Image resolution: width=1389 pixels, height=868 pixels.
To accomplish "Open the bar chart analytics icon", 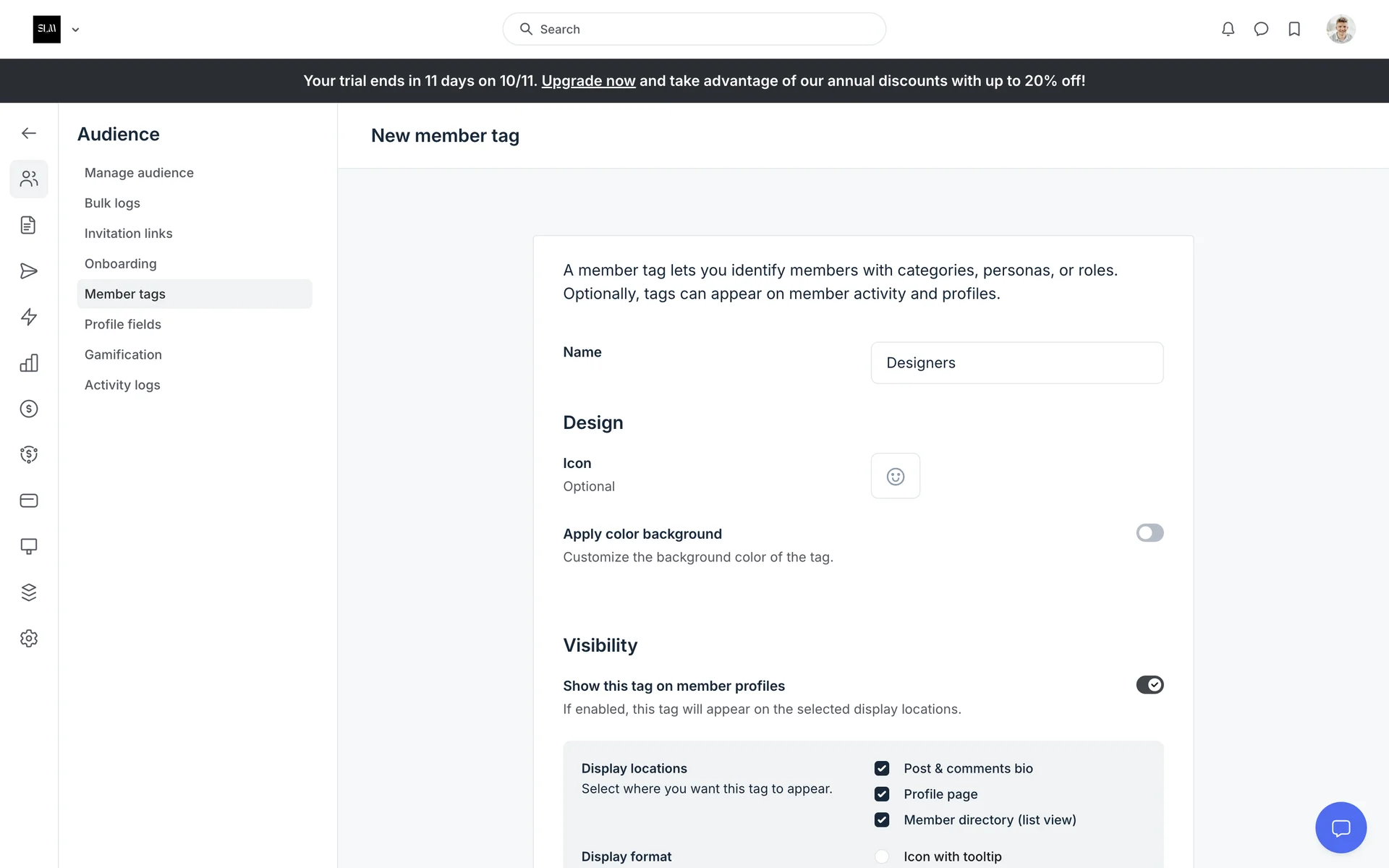I will click(x=29, y=363).
